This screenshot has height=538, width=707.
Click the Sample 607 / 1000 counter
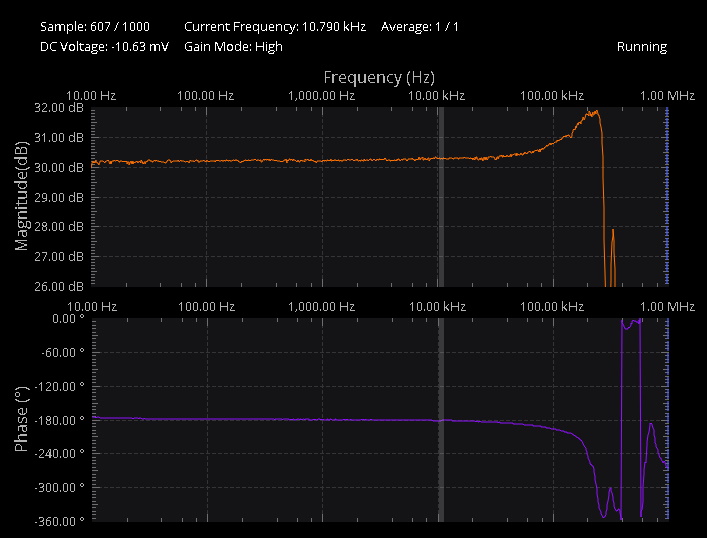(95, 26)
